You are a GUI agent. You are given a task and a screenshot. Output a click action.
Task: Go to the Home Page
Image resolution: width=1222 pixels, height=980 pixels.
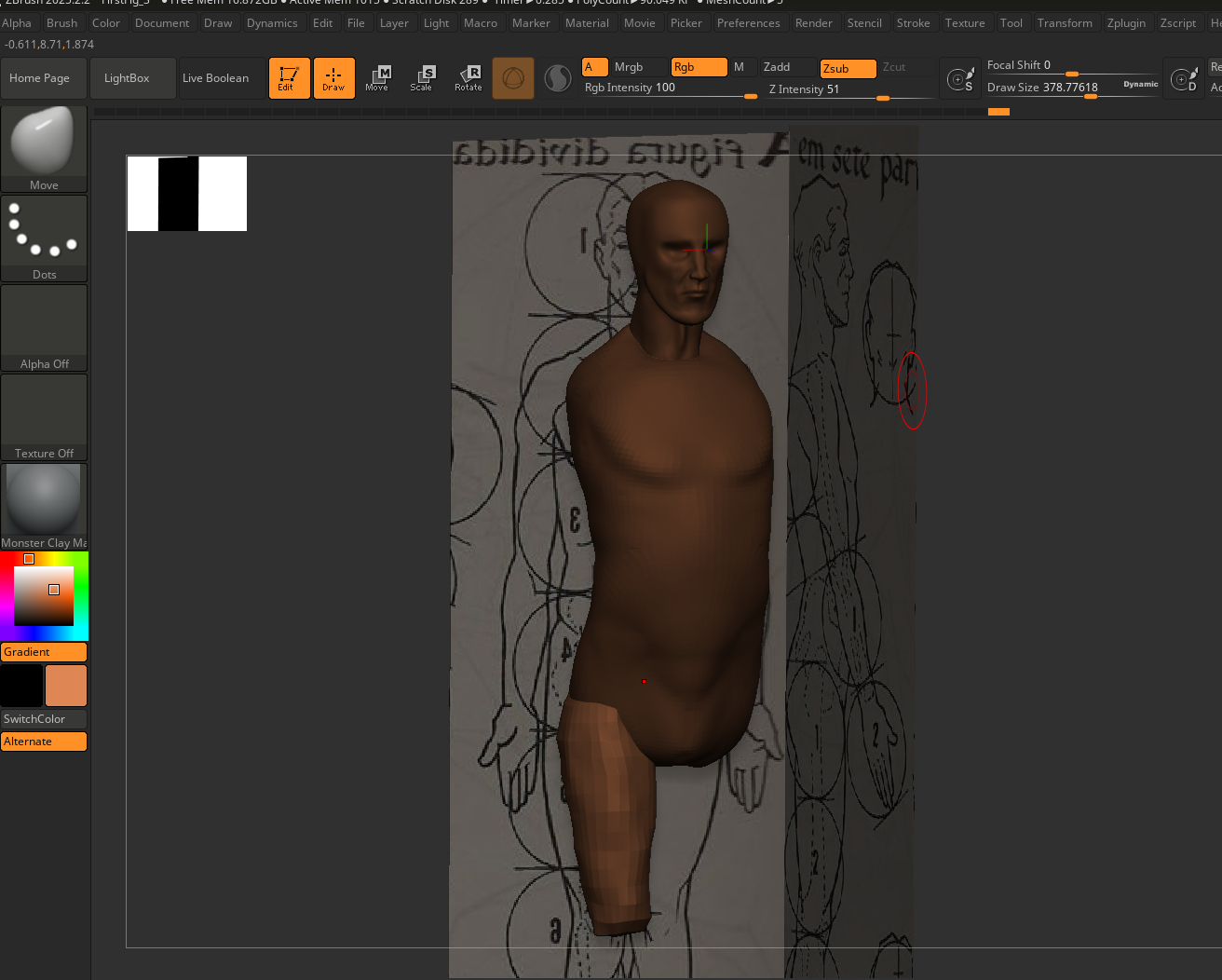(x=44, y=78)
